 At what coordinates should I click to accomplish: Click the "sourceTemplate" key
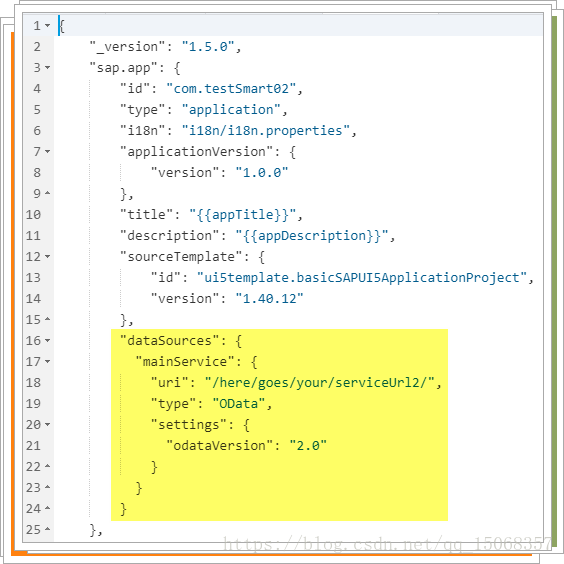181,256
